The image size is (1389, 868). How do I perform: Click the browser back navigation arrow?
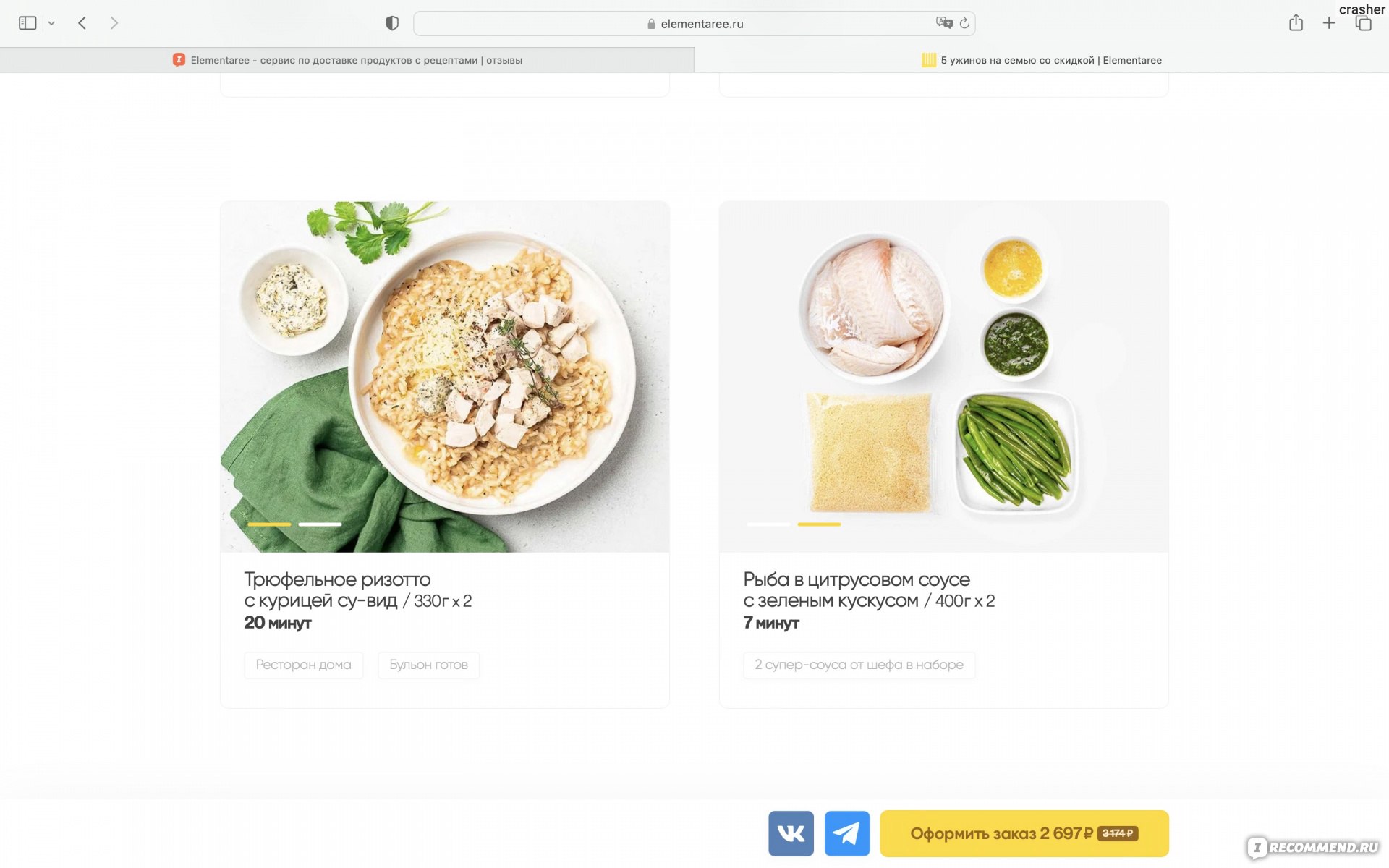coord(82,23)
